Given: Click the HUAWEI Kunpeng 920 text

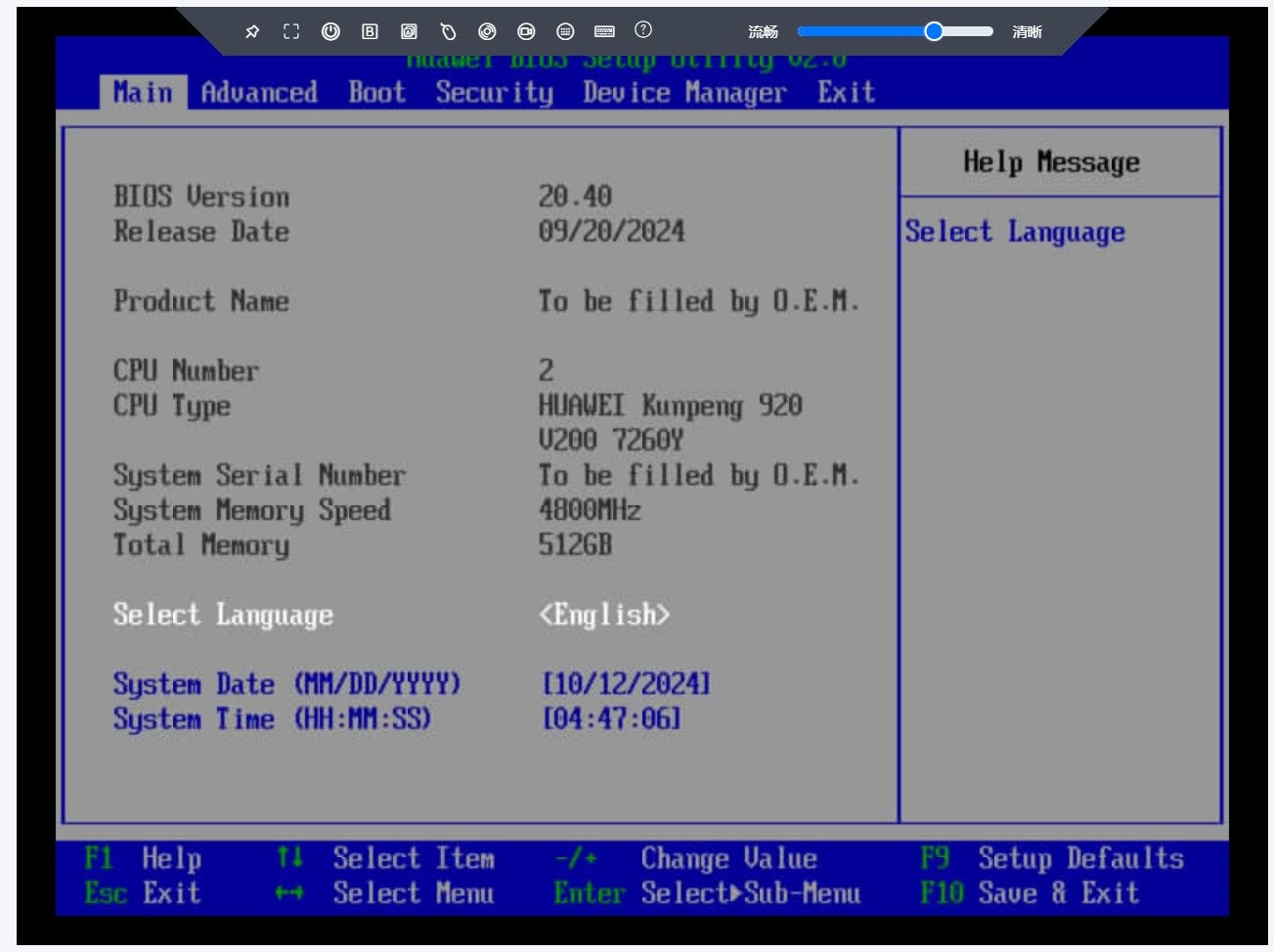Looking at the screenshot, I should pyautogui.click(x=671, y=406).
